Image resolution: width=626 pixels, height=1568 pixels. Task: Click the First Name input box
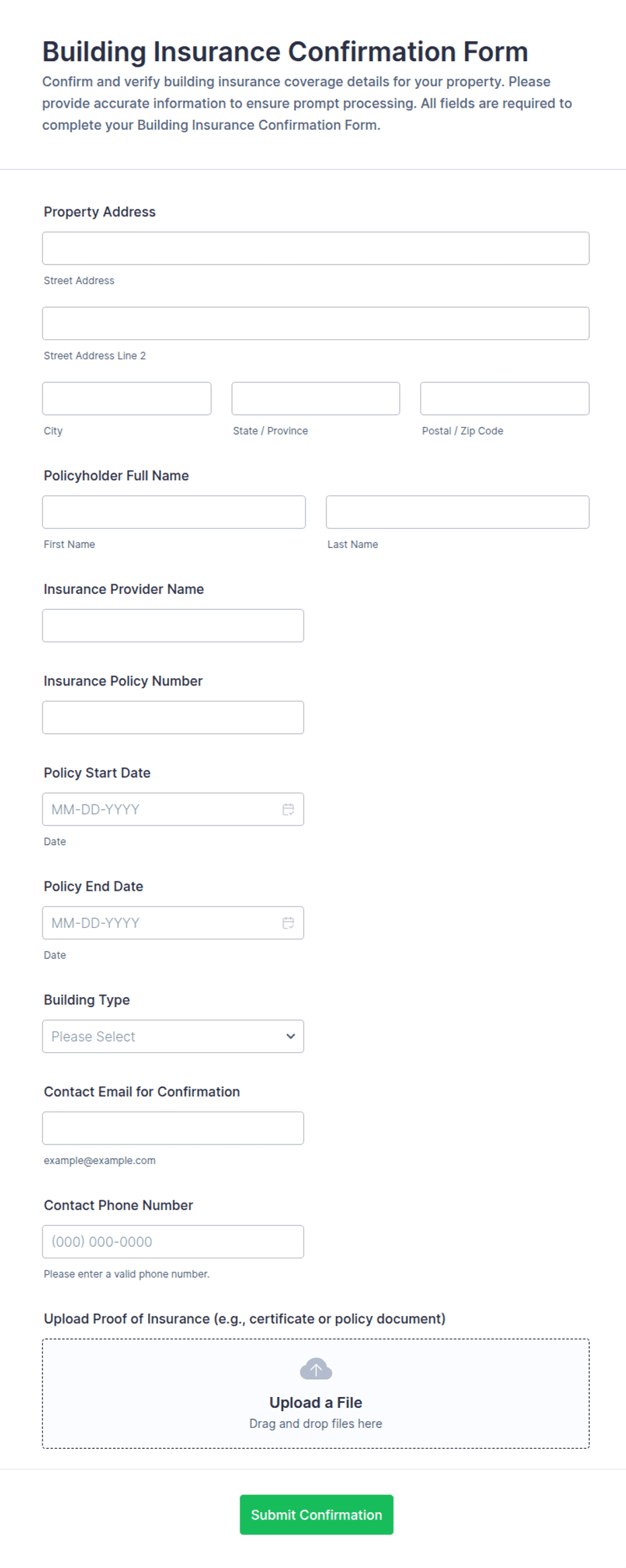(174, 512)
